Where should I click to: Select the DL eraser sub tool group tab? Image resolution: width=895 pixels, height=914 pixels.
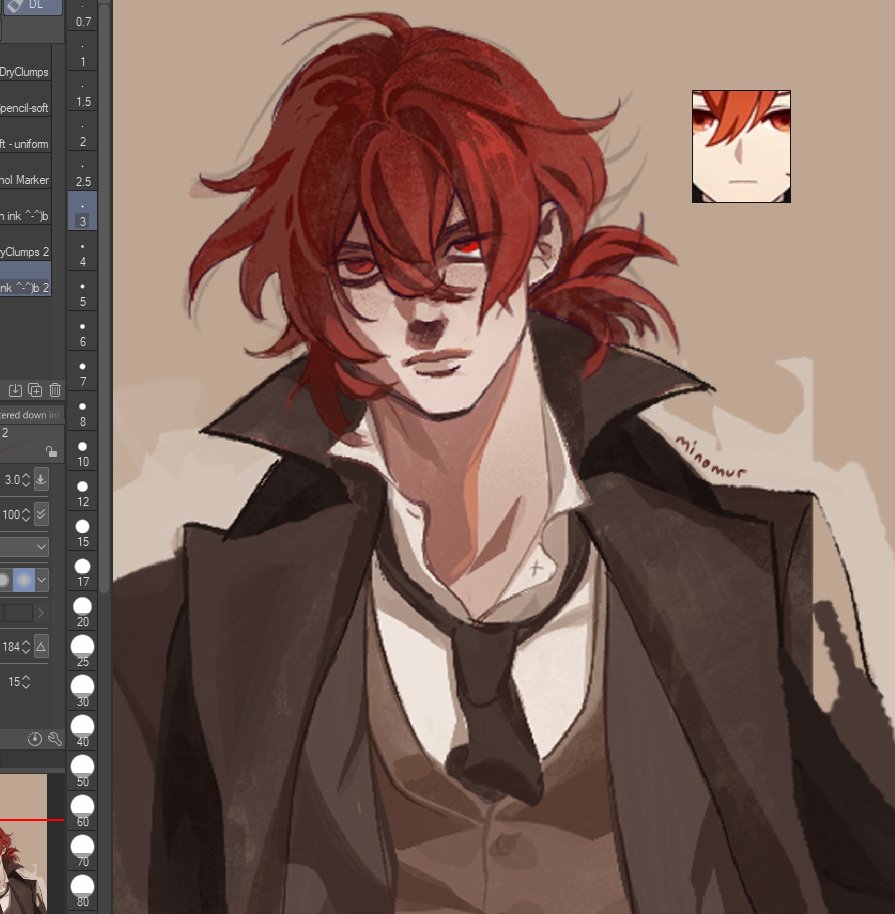pos(31,6)
